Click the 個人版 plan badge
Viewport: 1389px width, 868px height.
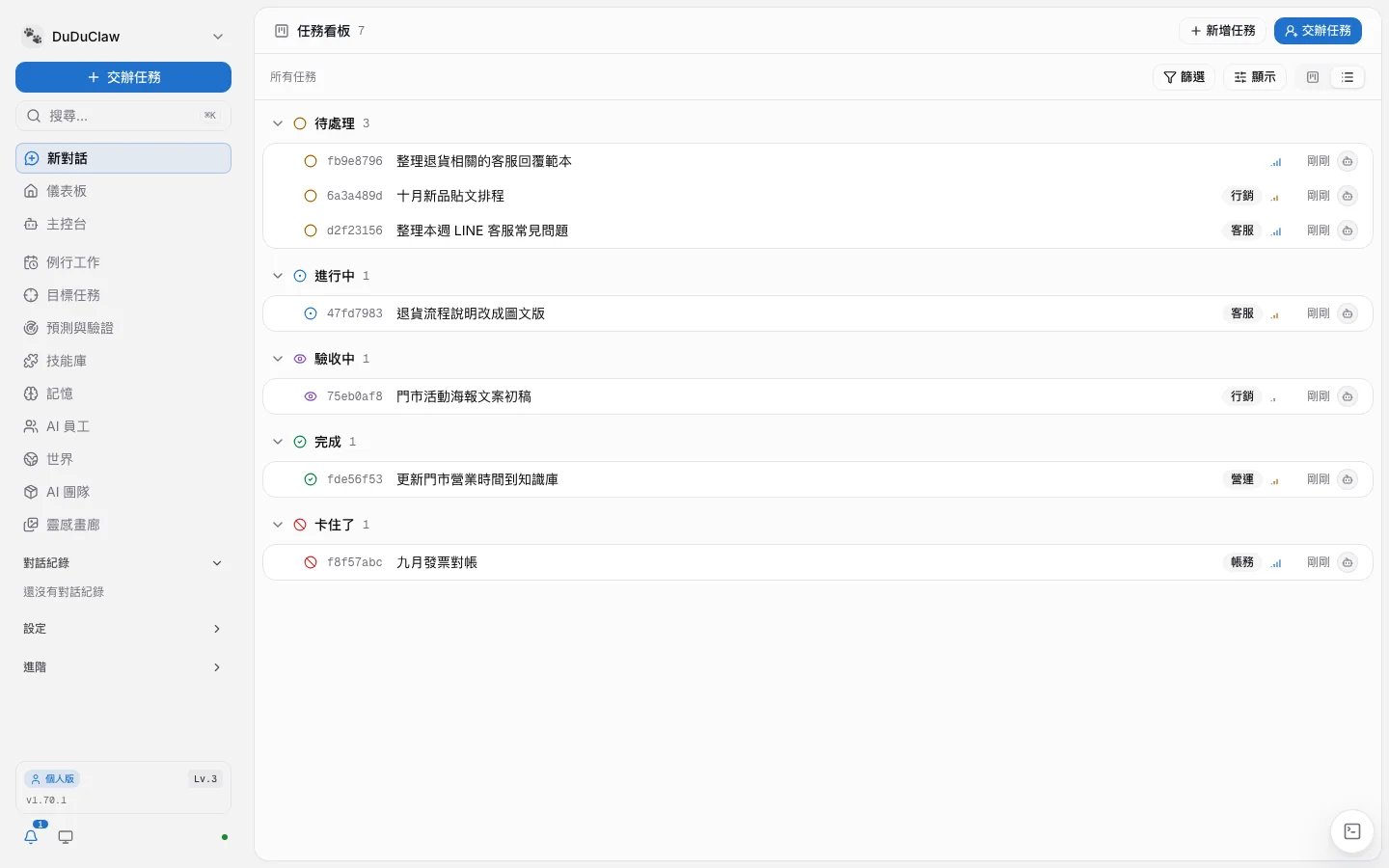52,779
